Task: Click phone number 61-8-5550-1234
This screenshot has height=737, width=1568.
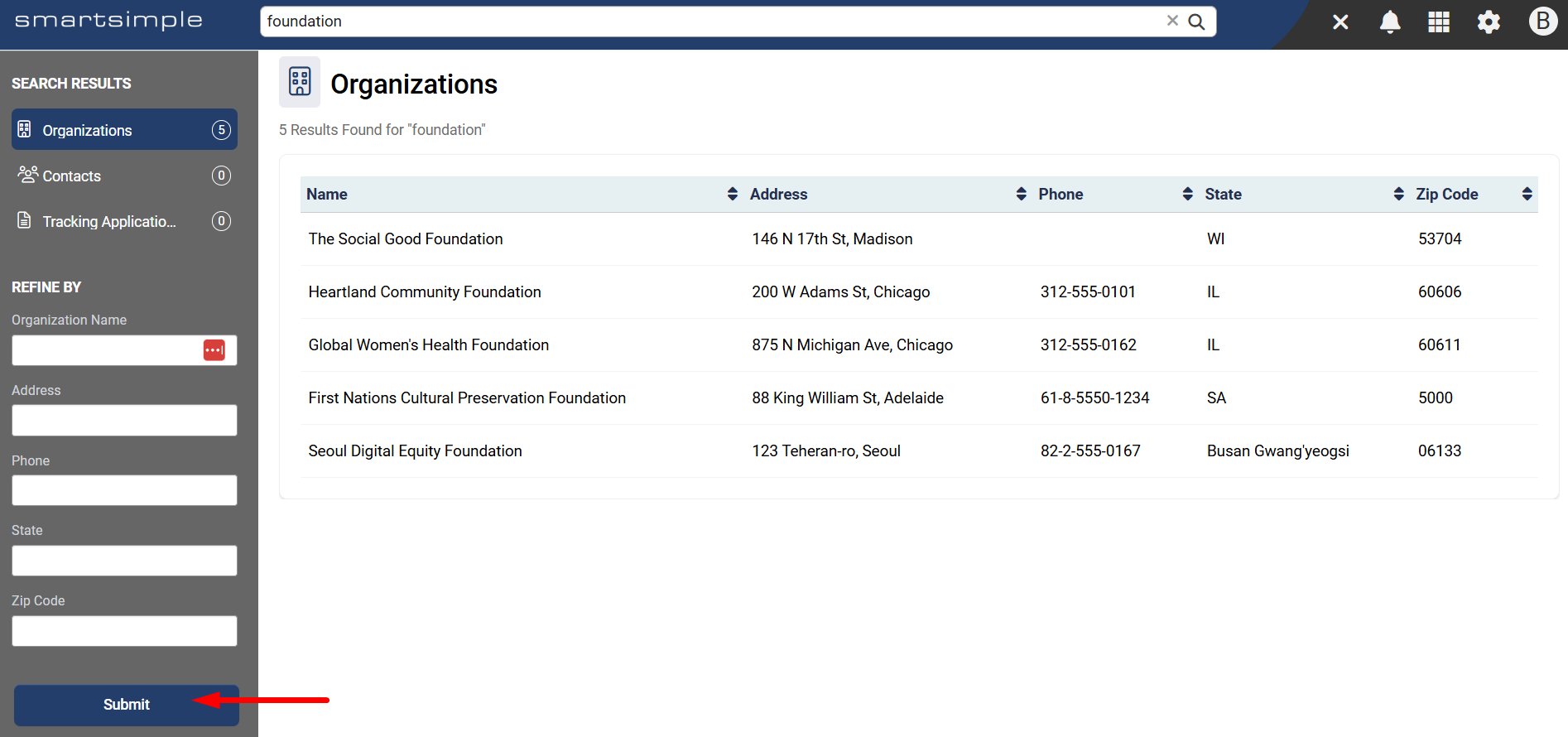Action: click(1095, 397)
